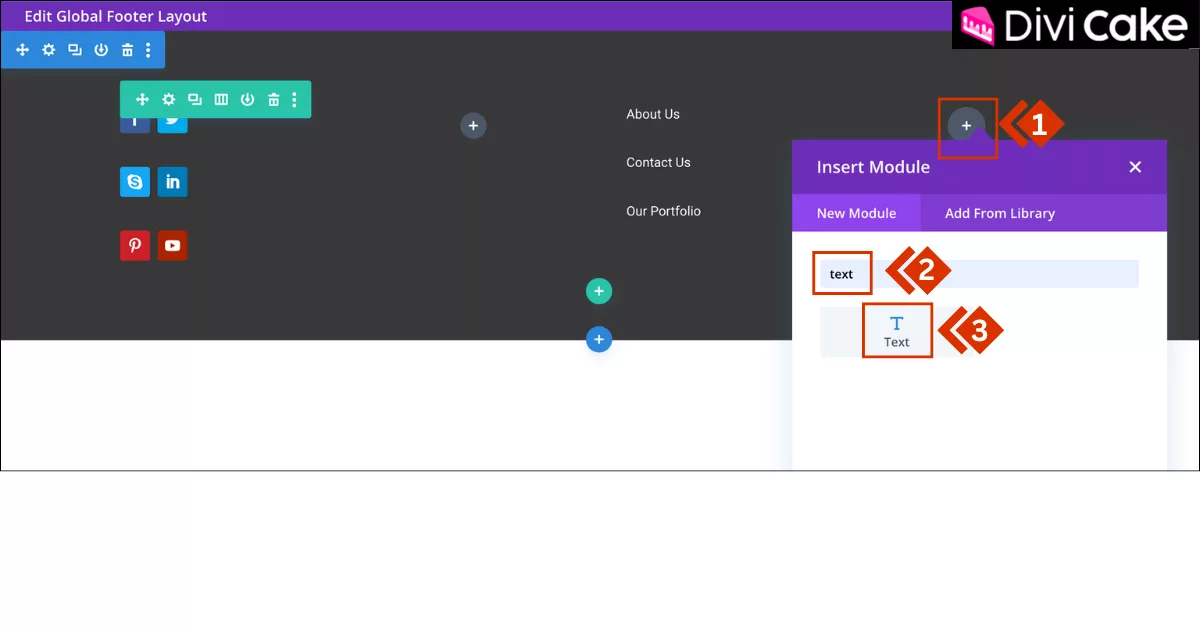1200x630 pixels.
Task: Duplicate the row from the green toolbar
Action: tap(195, 99)
